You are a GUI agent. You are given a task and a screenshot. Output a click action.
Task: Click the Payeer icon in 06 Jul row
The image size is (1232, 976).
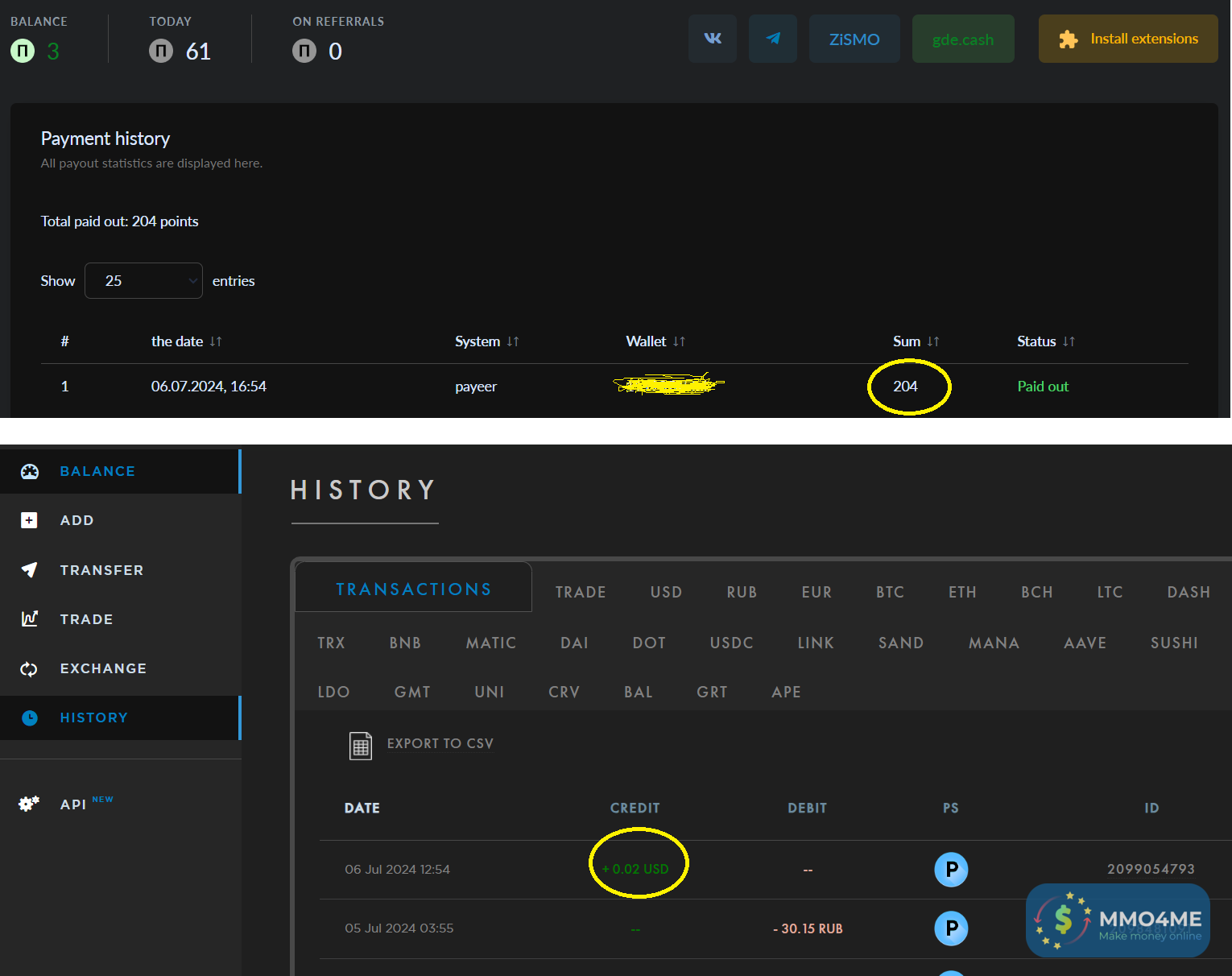point(951,870)
